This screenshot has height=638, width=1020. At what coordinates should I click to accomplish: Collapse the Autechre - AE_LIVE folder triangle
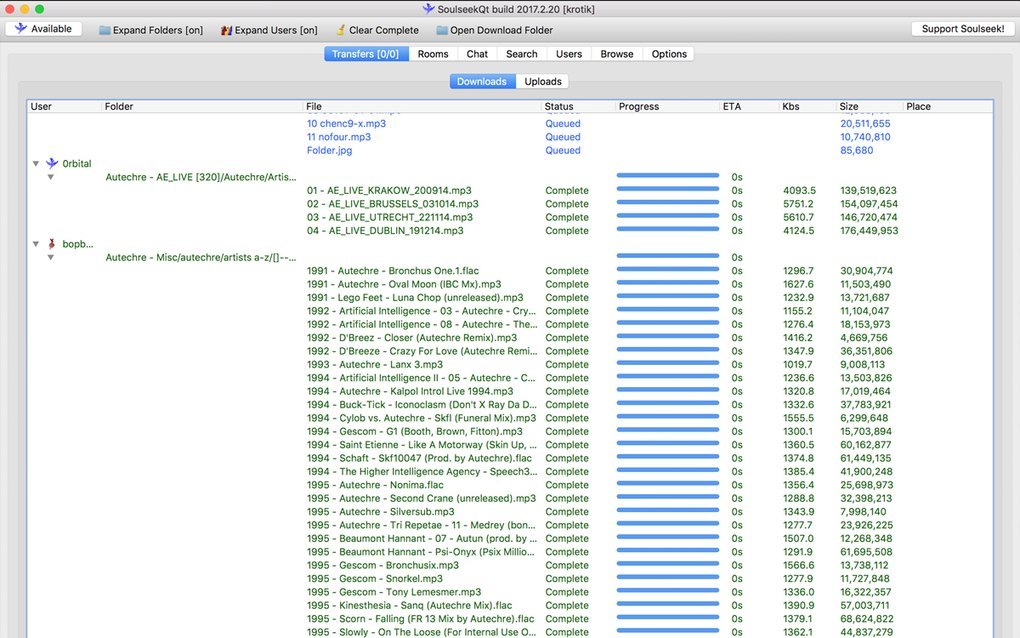(x=50, y=177)
